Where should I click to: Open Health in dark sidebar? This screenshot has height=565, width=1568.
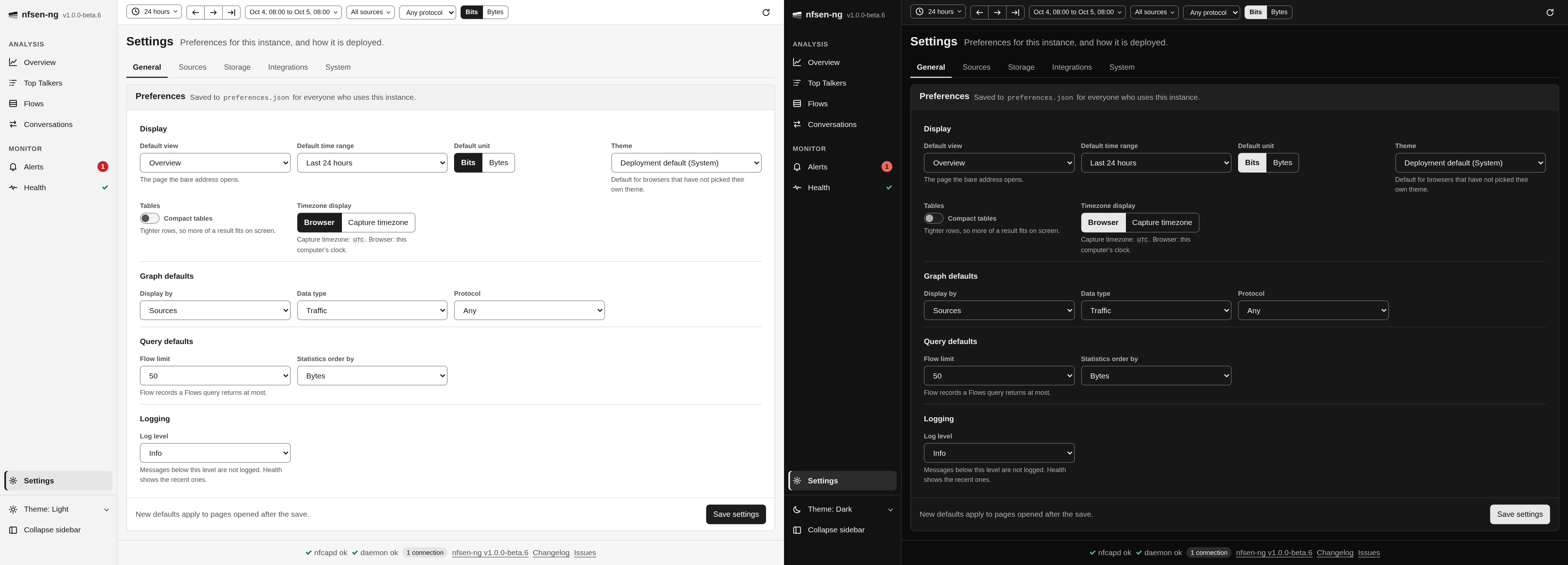[x=842, y=188]
